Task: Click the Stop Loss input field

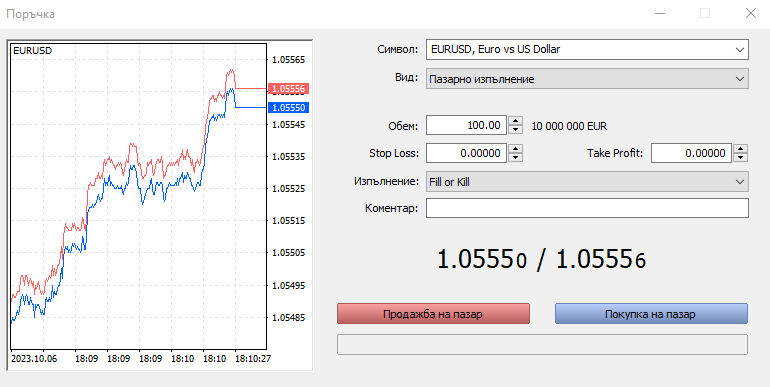Action: point(466,153)
